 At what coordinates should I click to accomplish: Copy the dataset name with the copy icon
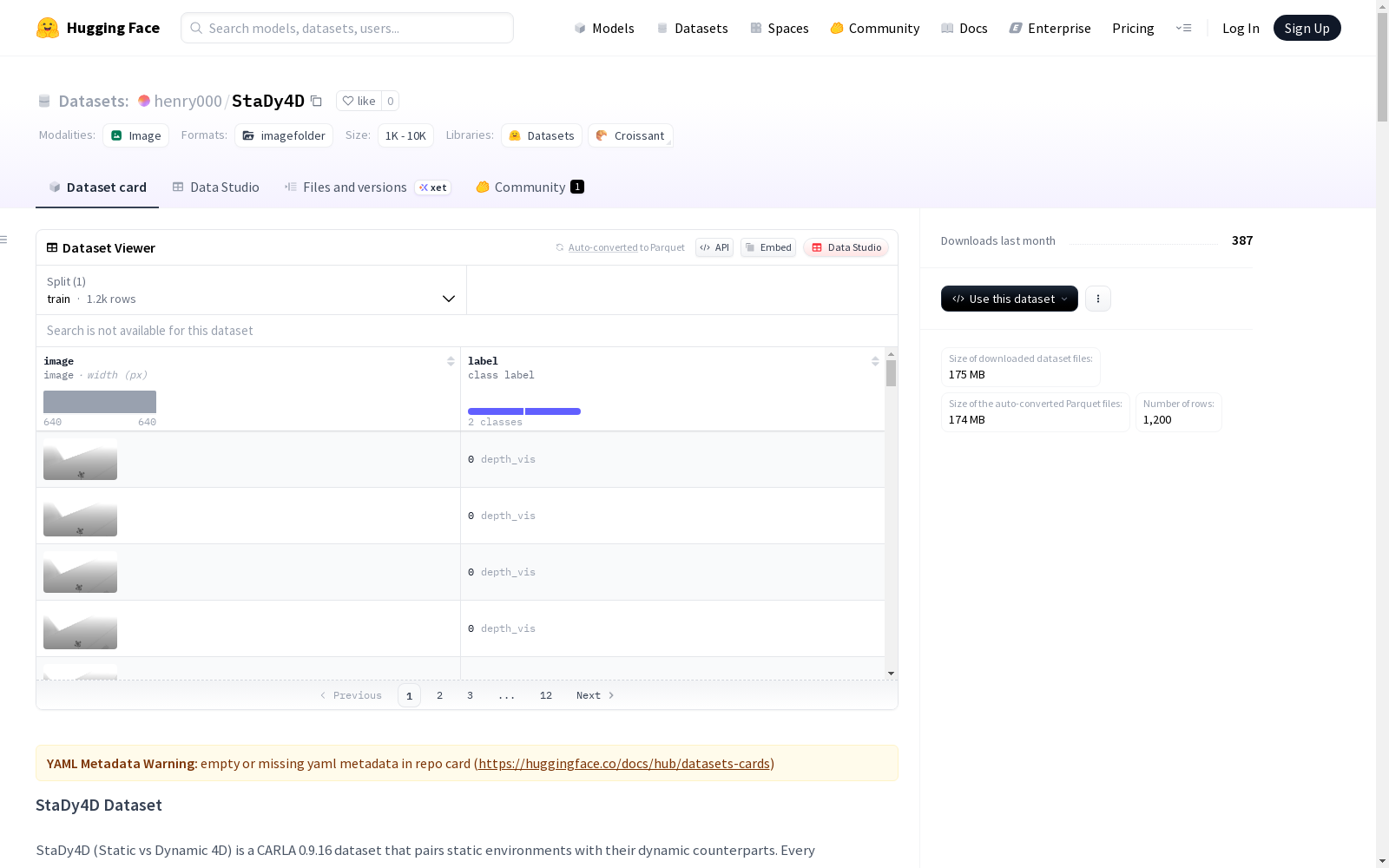pos(317,101)
